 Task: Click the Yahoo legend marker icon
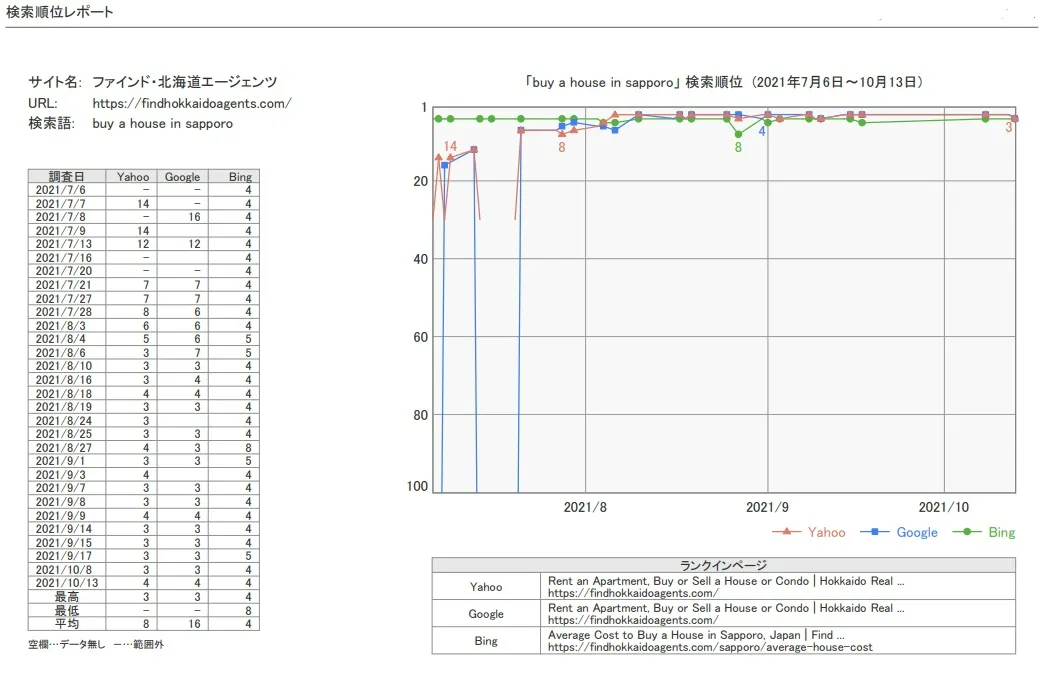(786, 532)
